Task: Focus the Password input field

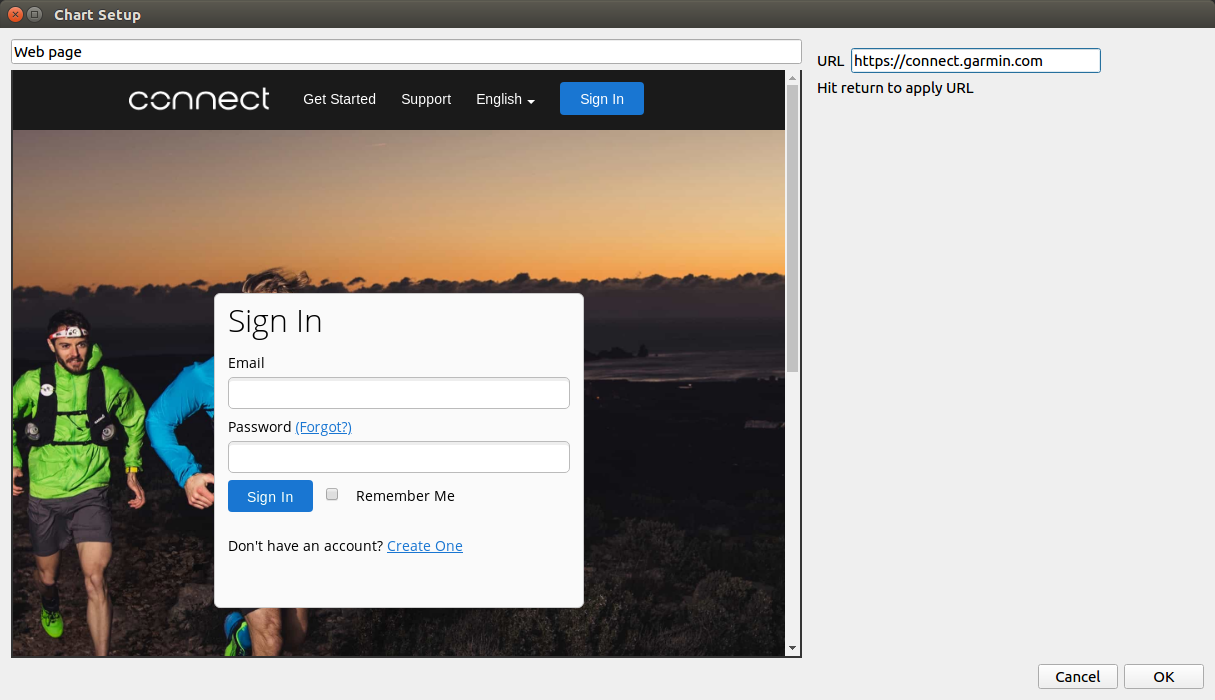Action: [x=398, y=457]
